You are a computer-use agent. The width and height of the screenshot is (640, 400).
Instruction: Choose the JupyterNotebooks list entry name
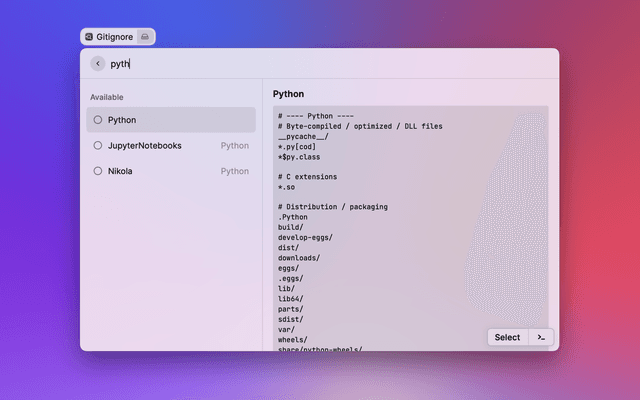(x=145, y=145)
